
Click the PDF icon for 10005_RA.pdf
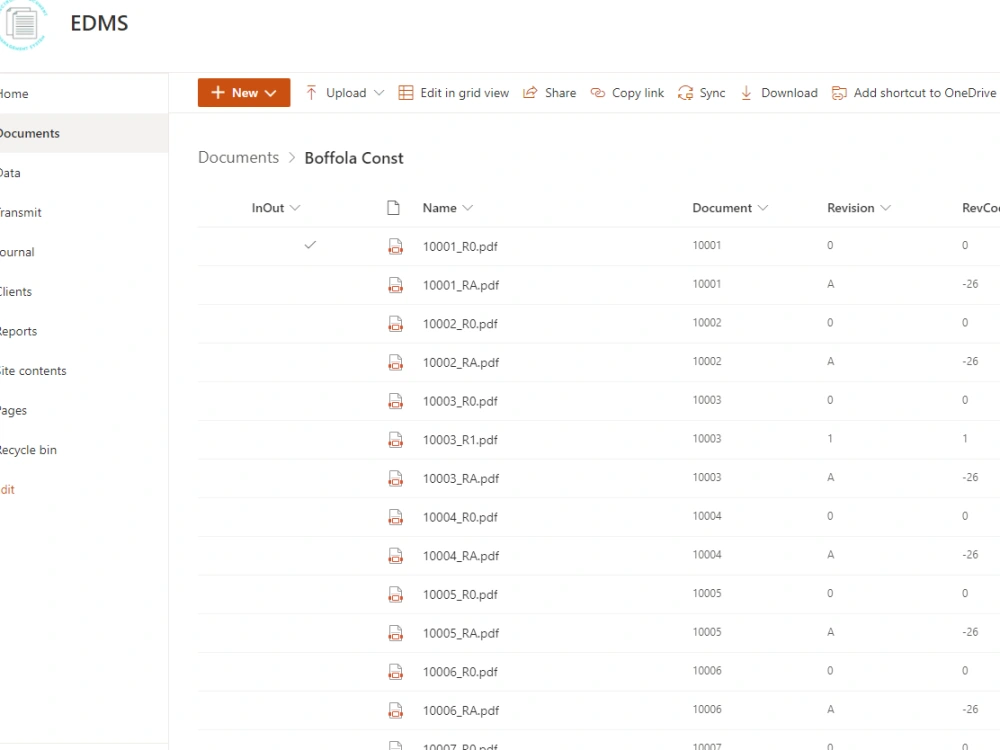click(395, 633)
